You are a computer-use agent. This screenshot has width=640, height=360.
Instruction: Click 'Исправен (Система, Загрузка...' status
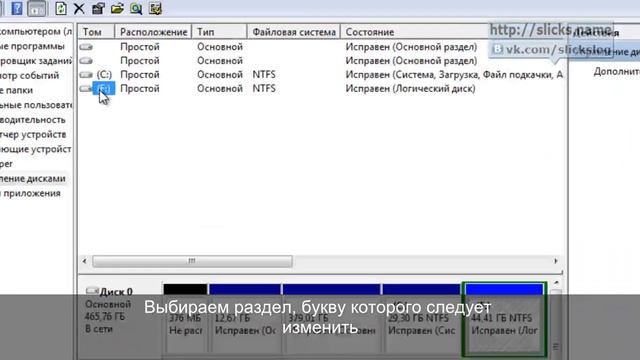pyautogui.click(x=454, y=75)
